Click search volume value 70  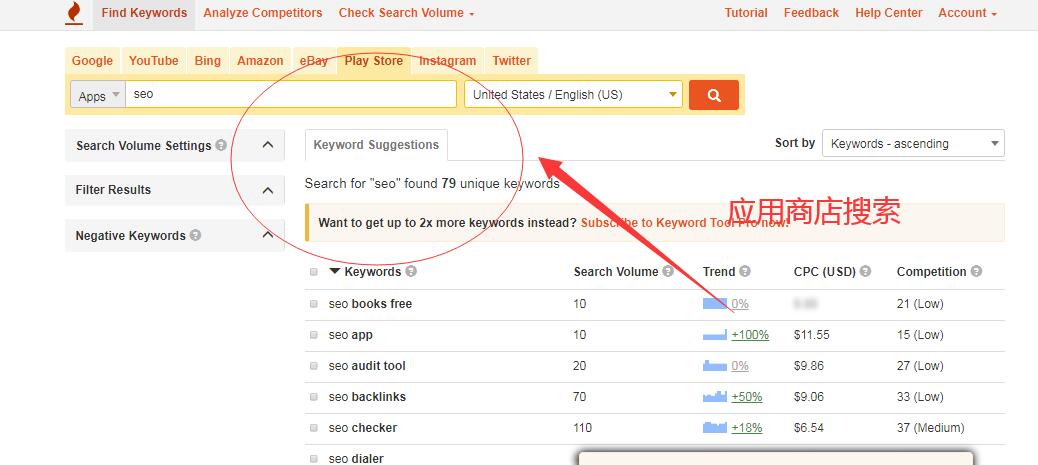click(580, 397)
